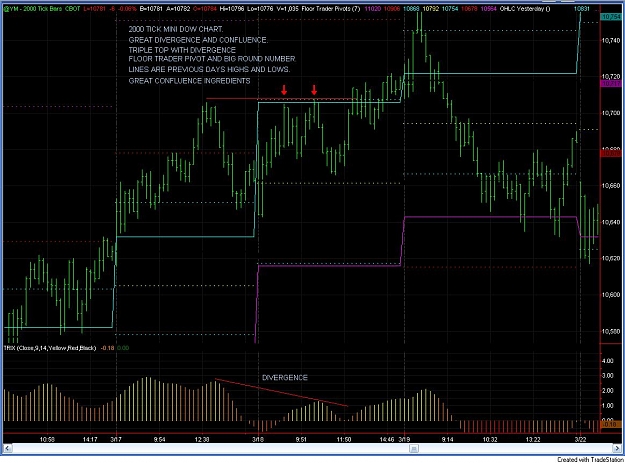Click the 'OHLC Yesterday ()' indicator label
Image resolution: width=625 pixels, height=463 pixels.
point(525,8)
